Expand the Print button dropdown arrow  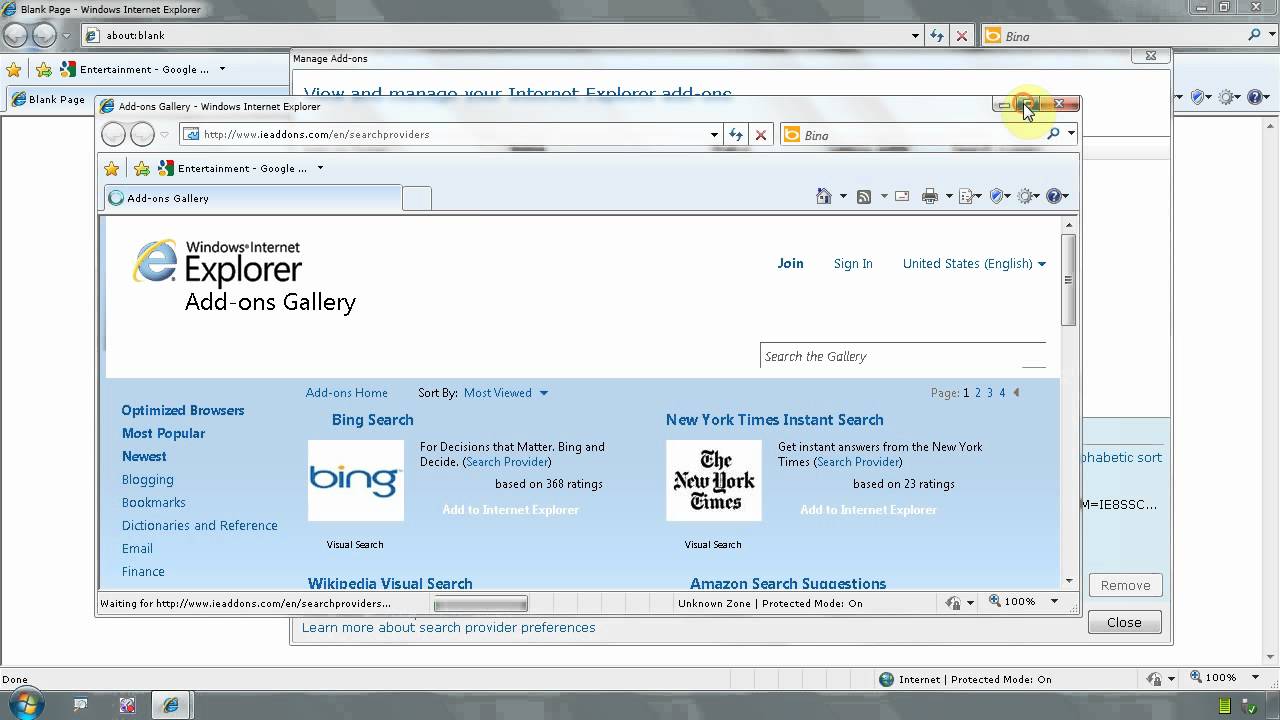pos(949,197)
